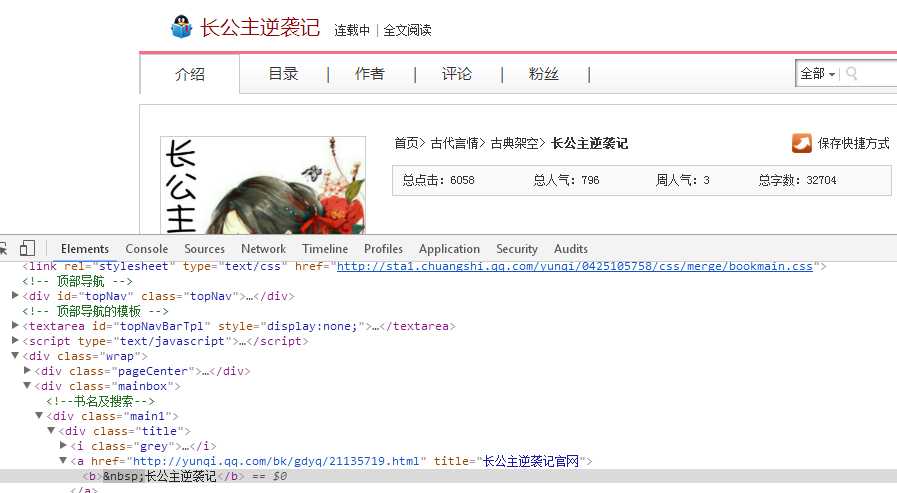Open the Sources tab
The height and width of the screenshot is (493, 897).
point(204,249)
